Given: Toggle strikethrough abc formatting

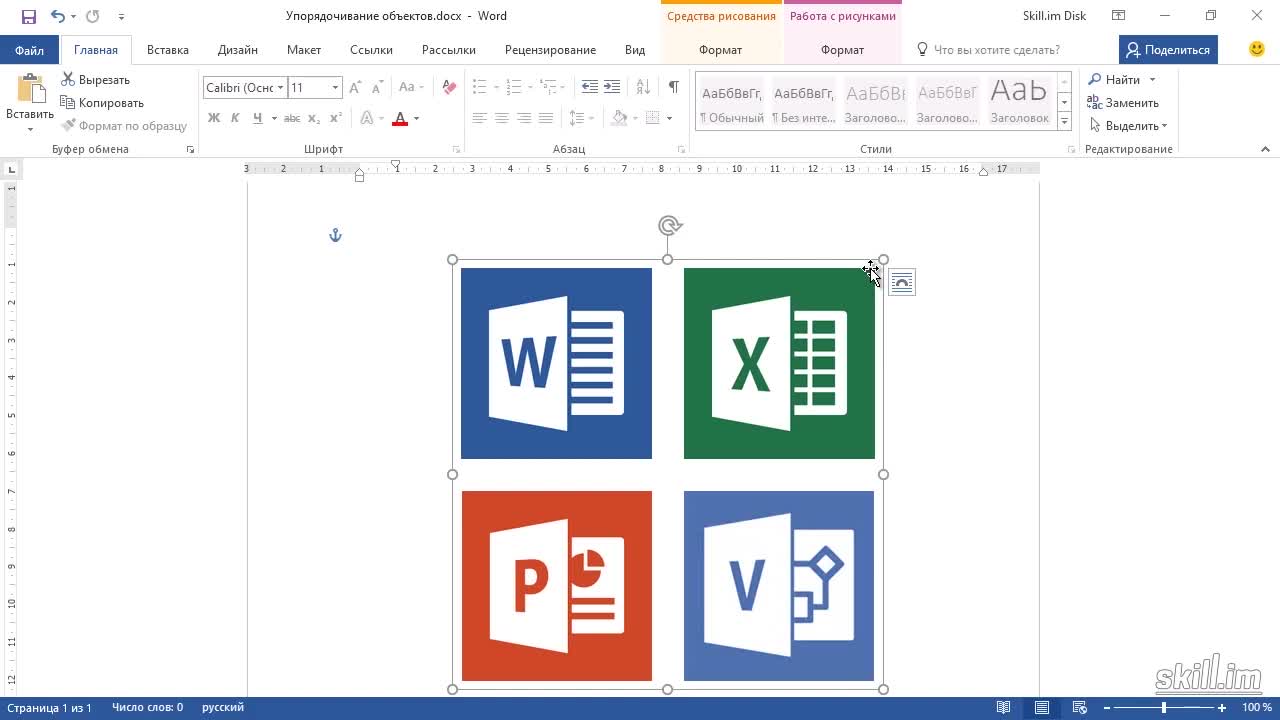Looking at the screenshot, I should pyautogui.click(x=292, y=118).
